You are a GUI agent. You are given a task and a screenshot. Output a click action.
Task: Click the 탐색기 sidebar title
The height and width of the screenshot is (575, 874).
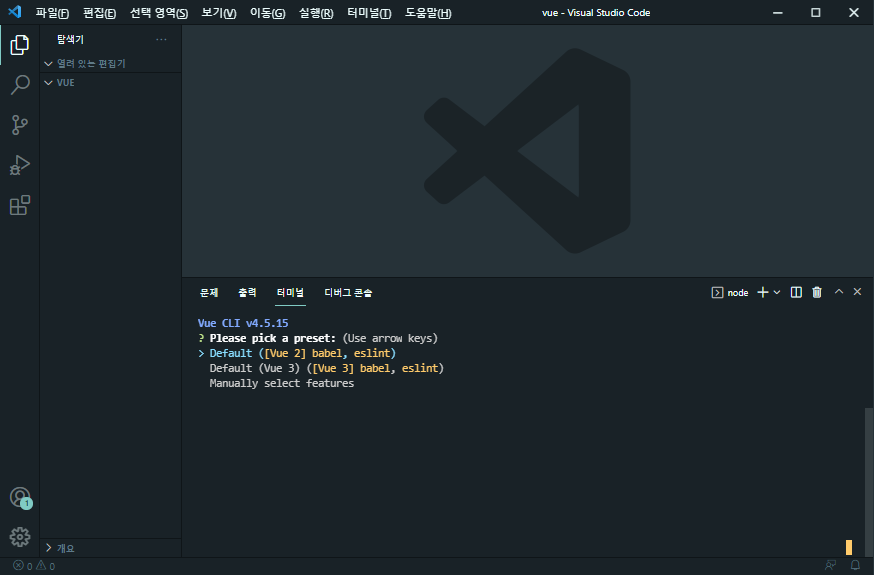coord(70,40)
